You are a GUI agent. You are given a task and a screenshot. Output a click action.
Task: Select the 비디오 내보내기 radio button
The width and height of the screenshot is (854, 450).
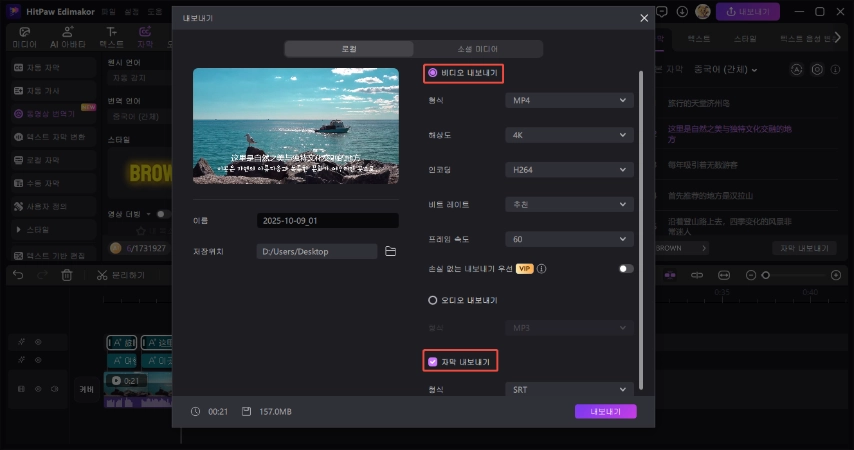click(x=432, y=73)
